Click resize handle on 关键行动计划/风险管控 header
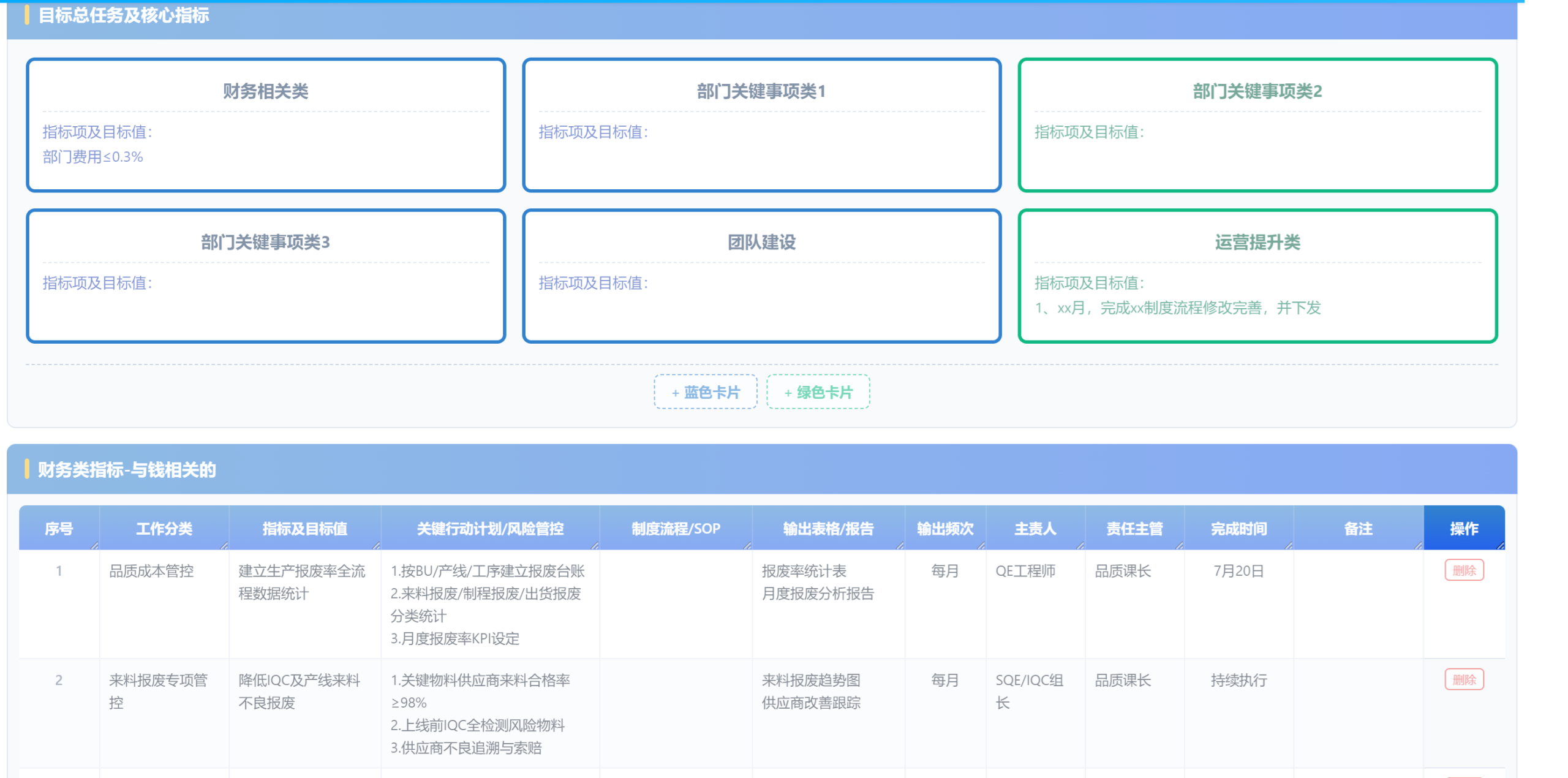 point(595,545)
